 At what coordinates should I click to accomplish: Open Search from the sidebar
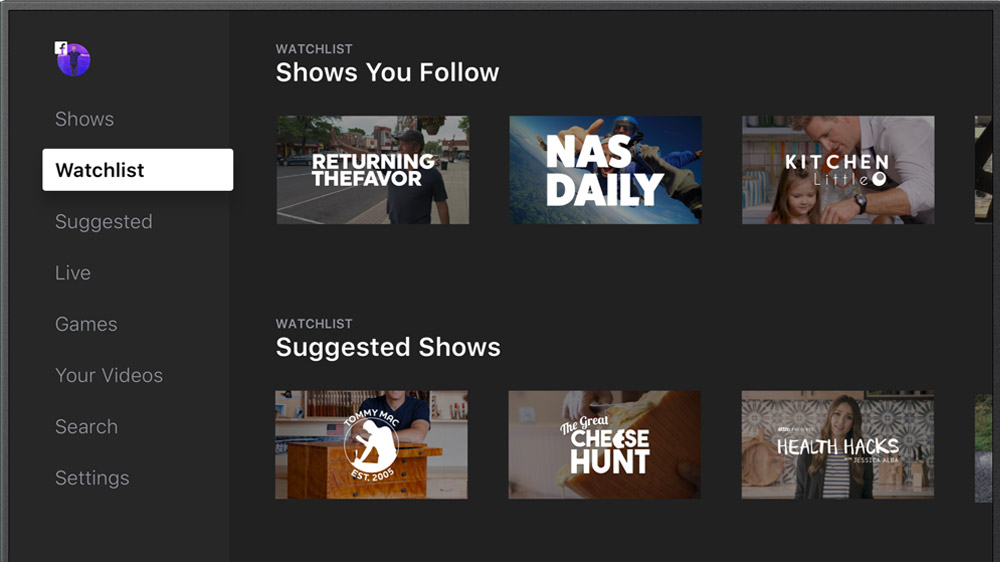(86, 427)
